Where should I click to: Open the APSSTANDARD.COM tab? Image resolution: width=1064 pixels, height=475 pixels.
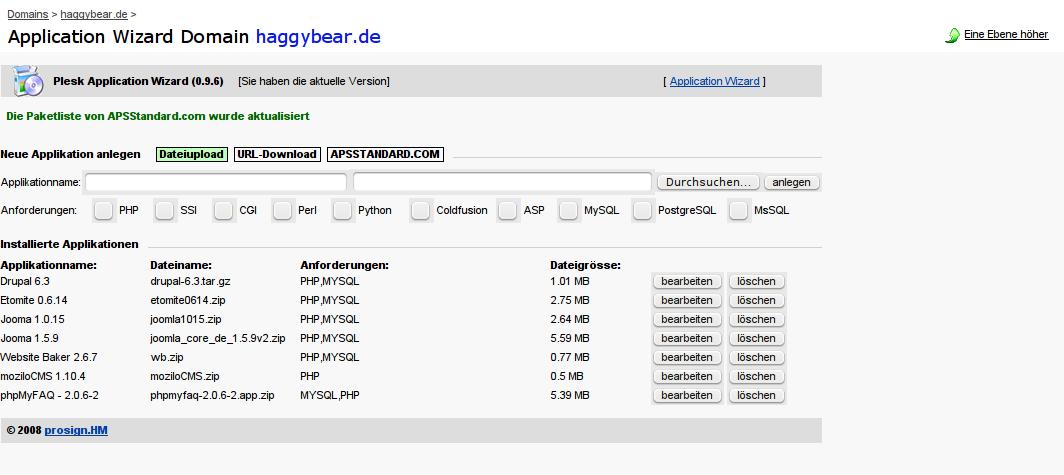click(x=385, y=154)
